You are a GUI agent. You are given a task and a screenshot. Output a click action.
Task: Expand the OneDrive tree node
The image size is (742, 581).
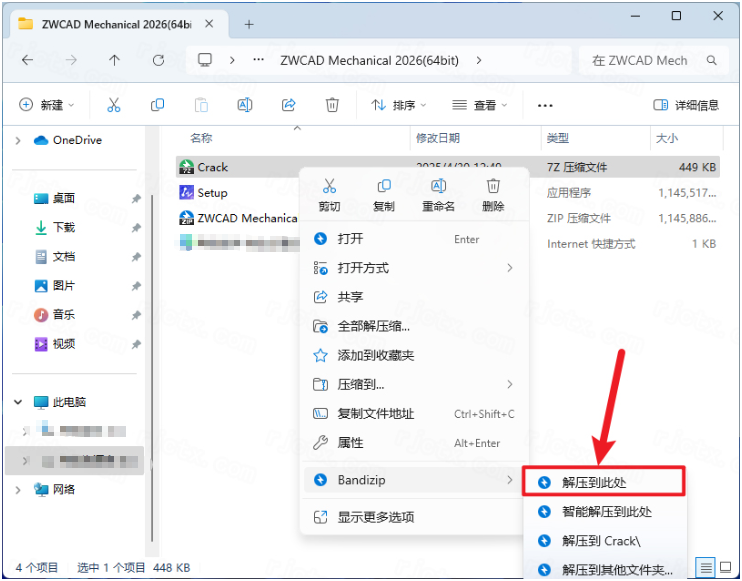point(18,141)
